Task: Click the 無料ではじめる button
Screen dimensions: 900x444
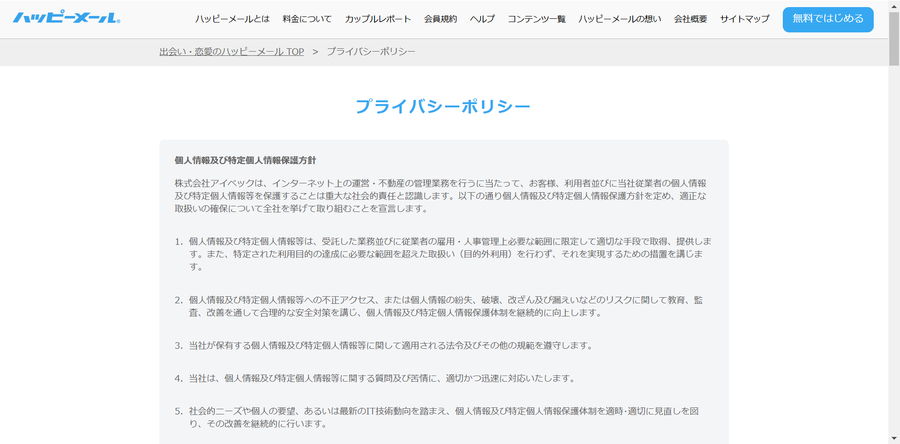Action: (828, 19)
